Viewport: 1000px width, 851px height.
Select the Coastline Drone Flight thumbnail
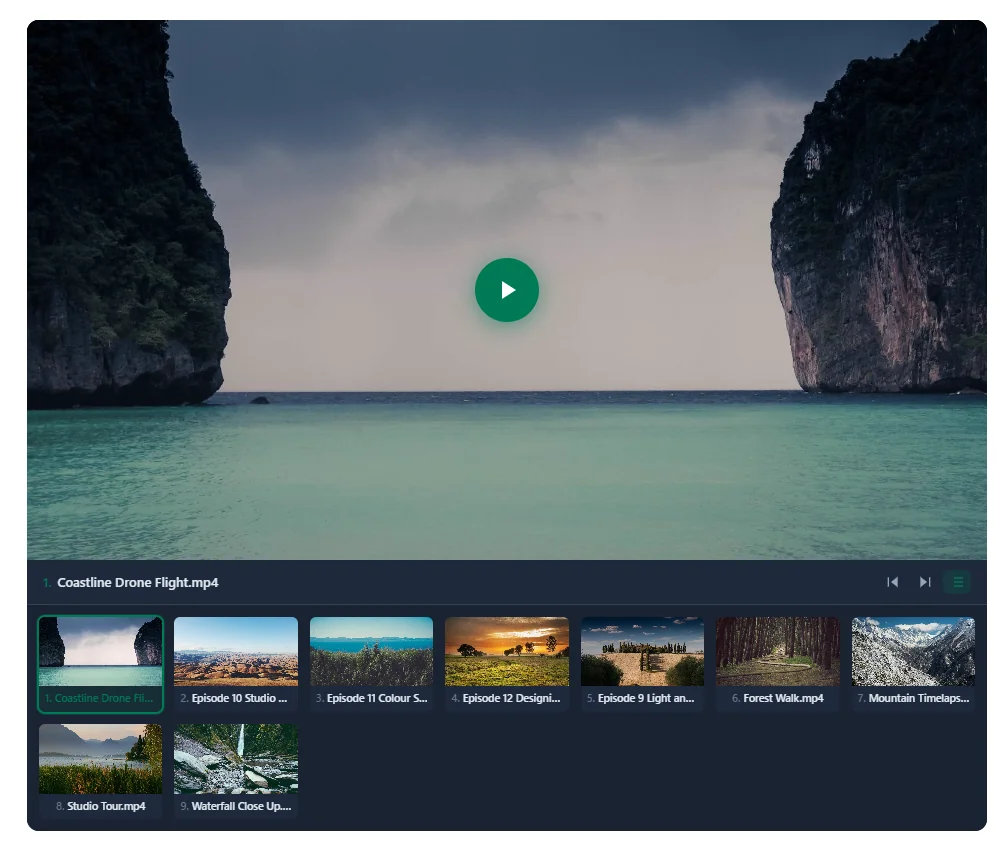(101, 663)
